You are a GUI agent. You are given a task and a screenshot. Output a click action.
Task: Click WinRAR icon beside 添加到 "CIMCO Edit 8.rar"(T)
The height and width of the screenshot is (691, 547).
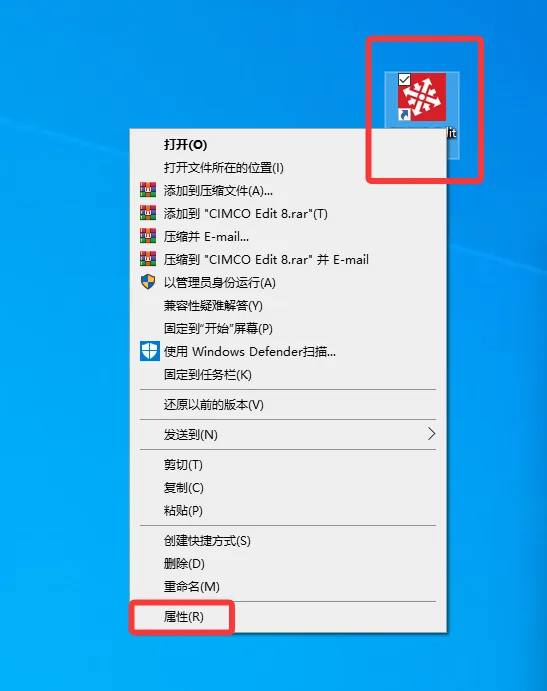pos(148,213)
